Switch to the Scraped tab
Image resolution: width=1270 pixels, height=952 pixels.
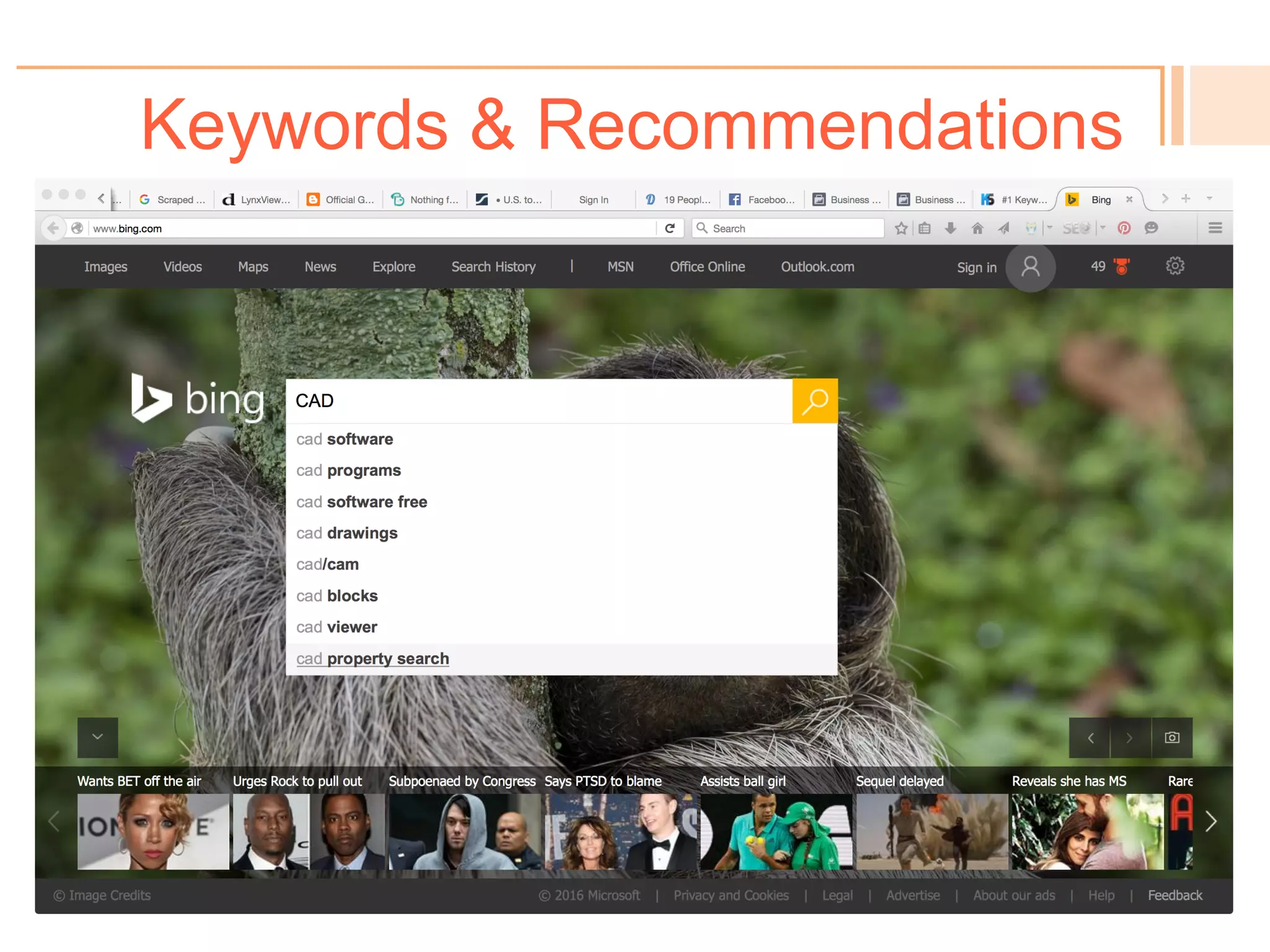point(172,200)
